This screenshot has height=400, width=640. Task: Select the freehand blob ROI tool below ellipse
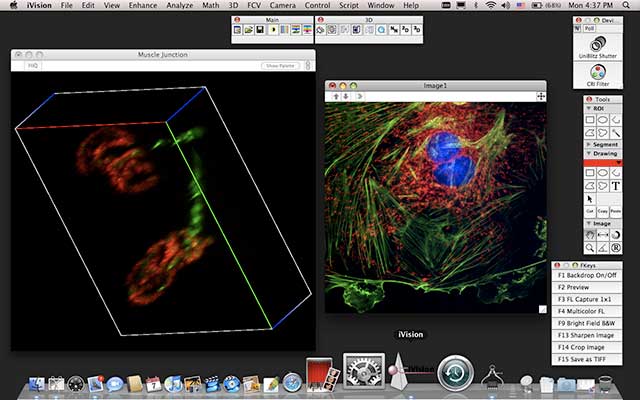point(603,133)
